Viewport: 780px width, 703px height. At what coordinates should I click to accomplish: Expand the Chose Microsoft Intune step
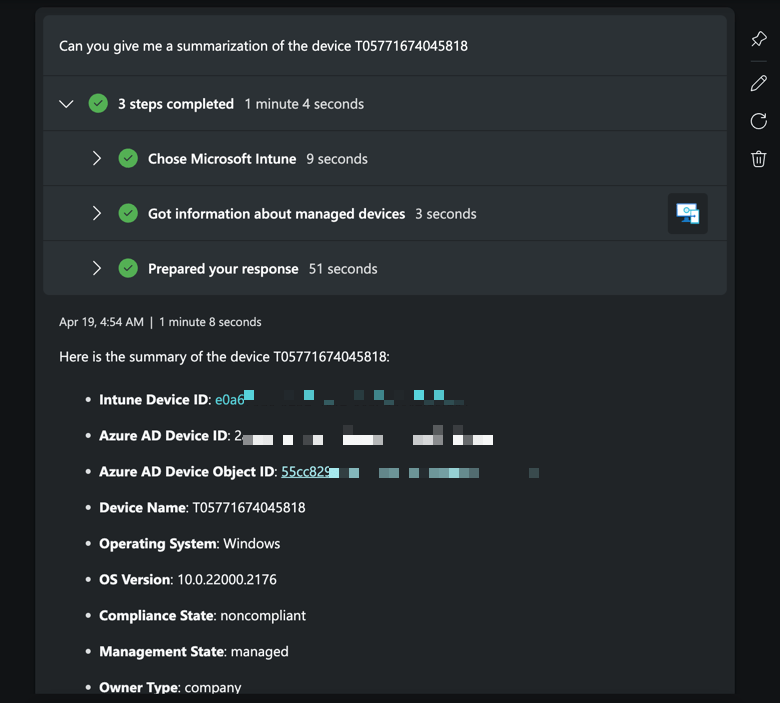[x=97, y=158]
